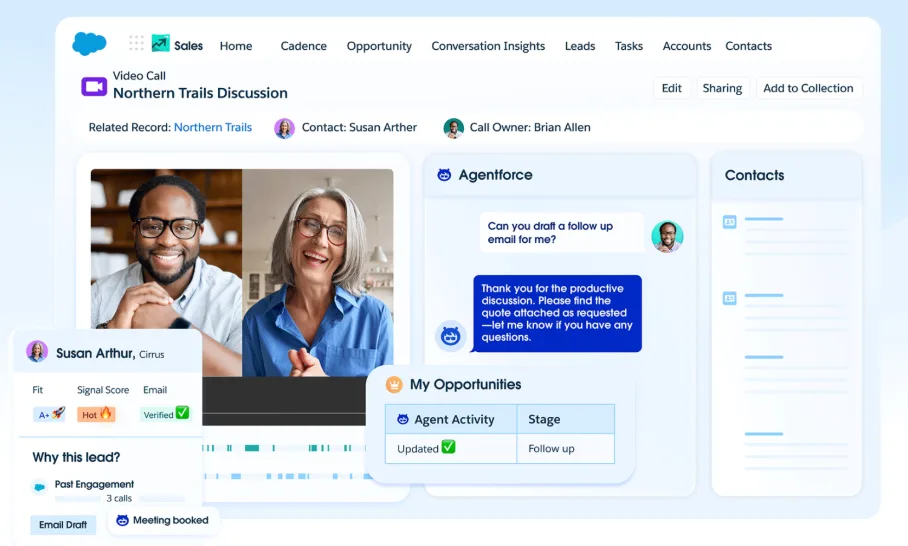Click the Agent Activity column header
The height and width of the screenshot is (546, 908).
(x=451, y=419)
